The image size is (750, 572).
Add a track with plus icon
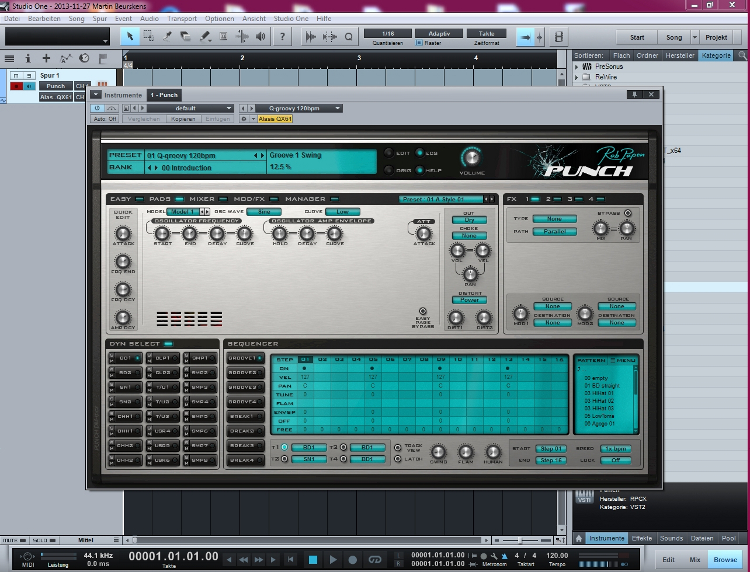click(x=46, y=58)
